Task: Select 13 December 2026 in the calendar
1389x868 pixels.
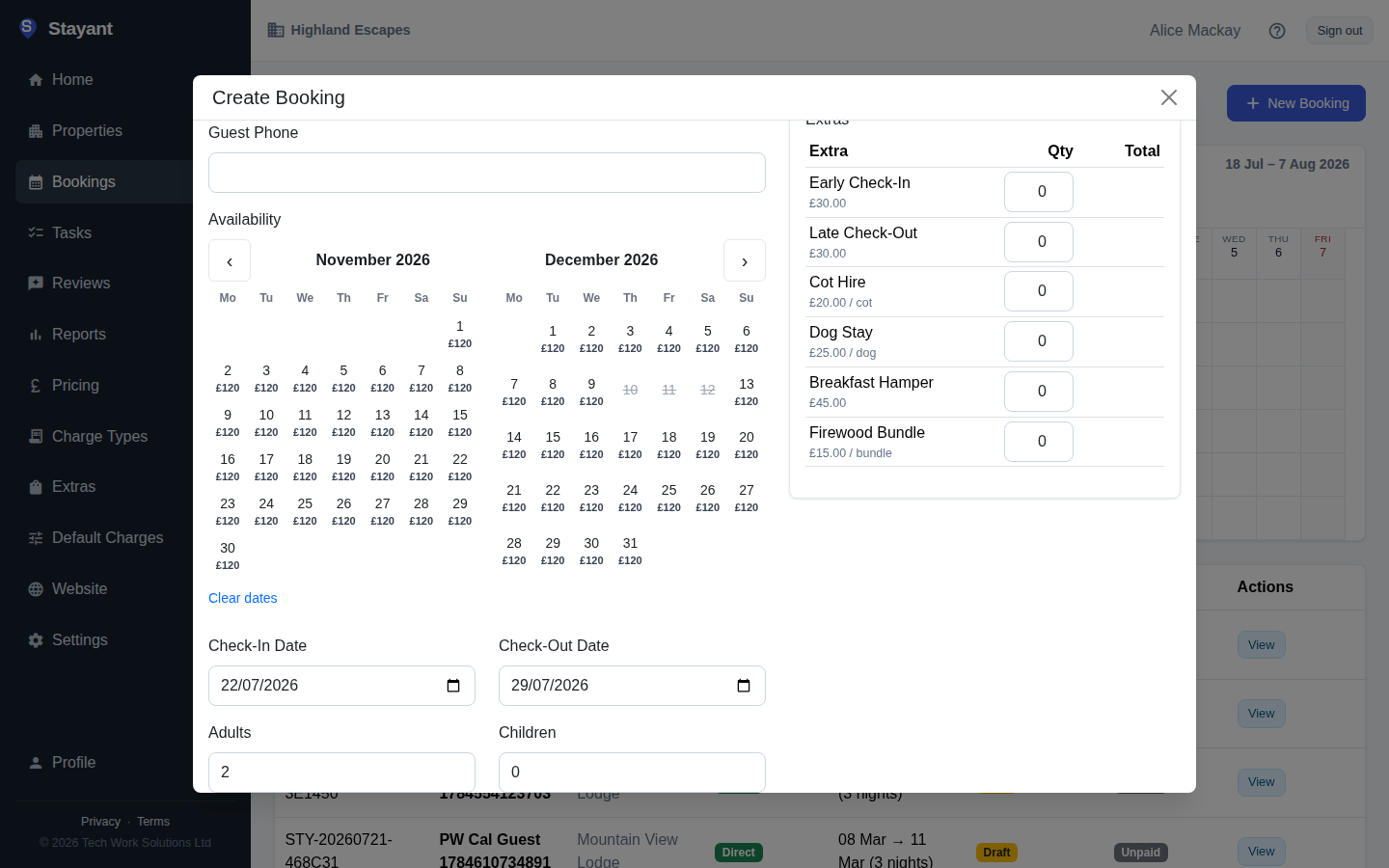Action: point(747,392)
